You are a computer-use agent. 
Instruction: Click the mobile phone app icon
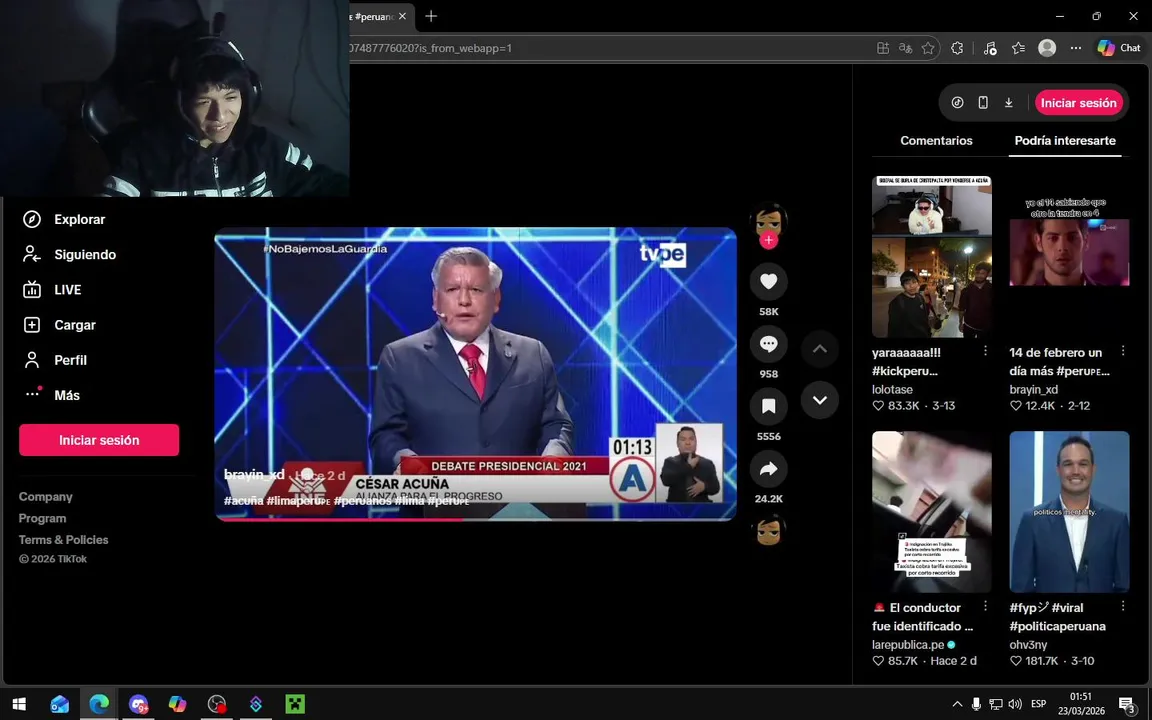[983, 103]
